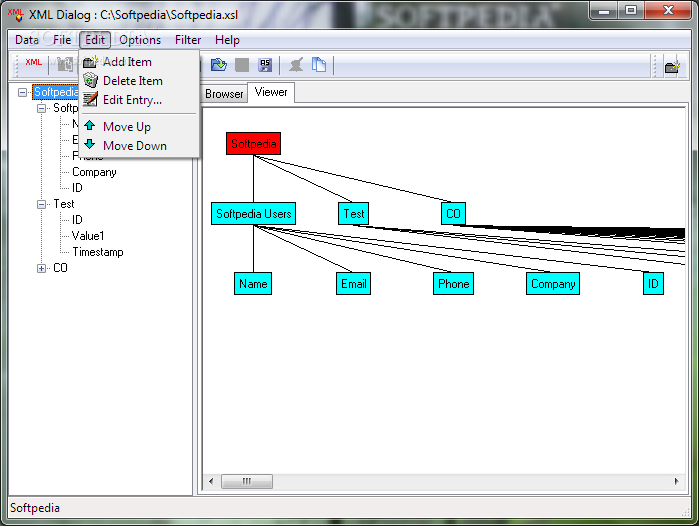Image resolution: width=699 pixels, height=526 pixels.
Task: Click the scroll left arrow in viewer
Action: tap(211, 481)
